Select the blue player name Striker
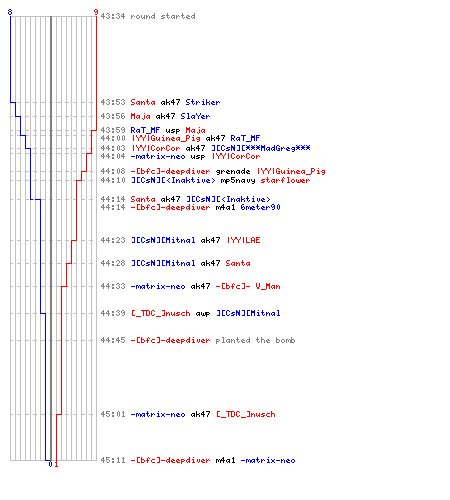This screenshot has width=450, height=500. click(203, 102)
